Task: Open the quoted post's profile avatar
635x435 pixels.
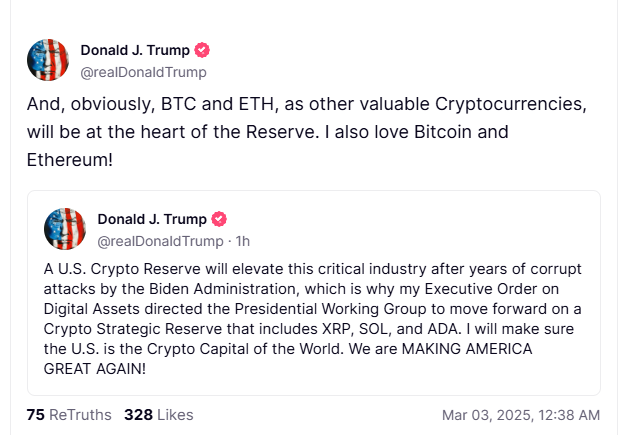Action: tap(65, 229)
